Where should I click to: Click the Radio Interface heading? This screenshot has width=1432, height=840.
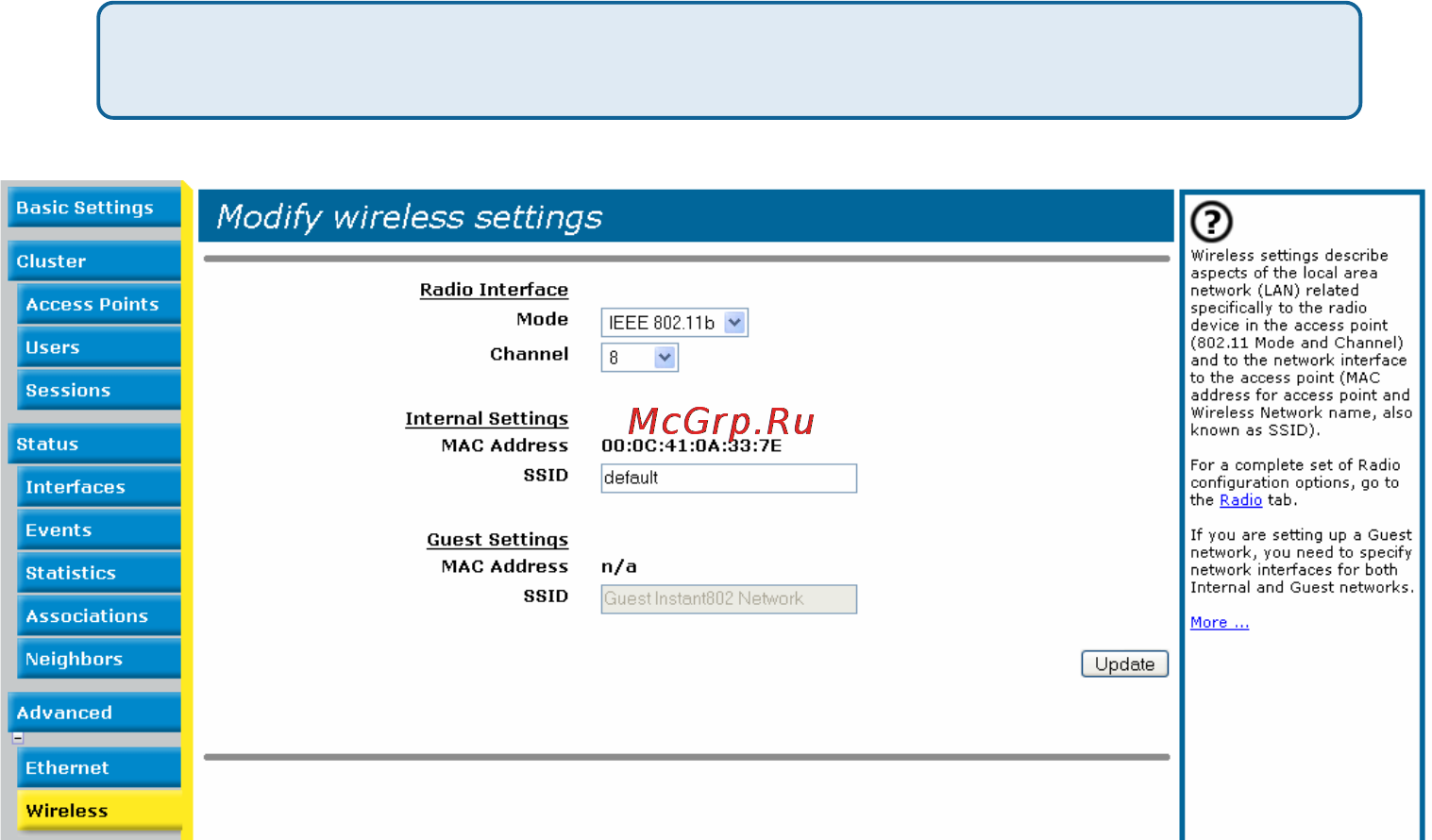[494, 290]
